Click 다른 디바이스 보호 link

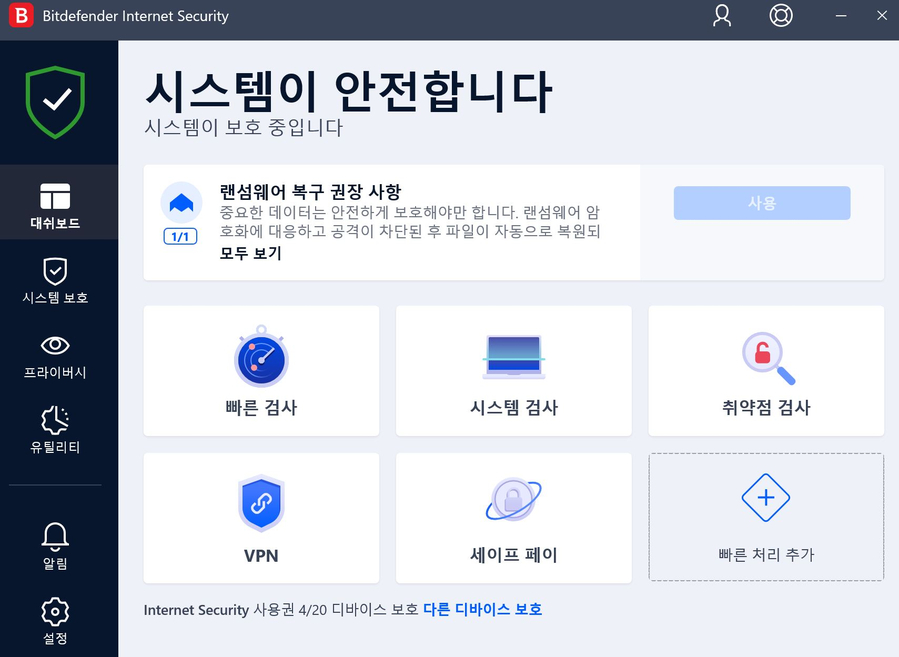click(482, 609)
